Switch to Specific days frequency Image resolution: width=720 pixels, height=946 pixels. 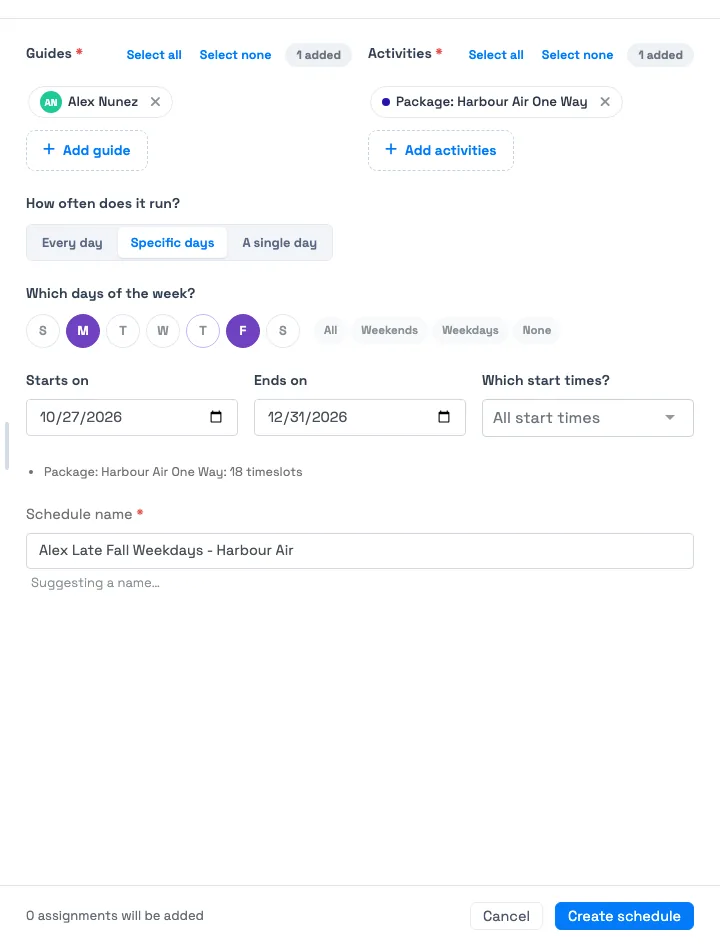pos(173,243)
